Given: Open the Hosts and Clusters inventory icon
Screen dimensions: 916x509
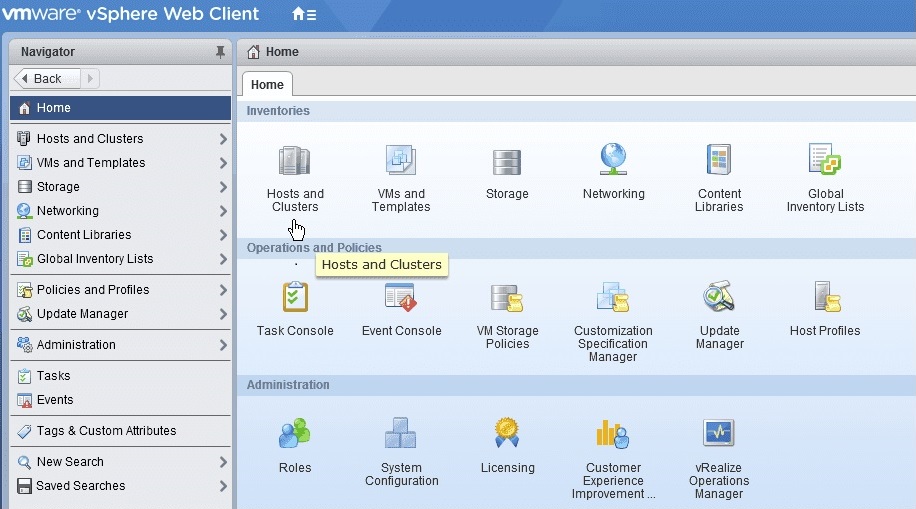Looking at the screenshot, I should tap(295, 161).
